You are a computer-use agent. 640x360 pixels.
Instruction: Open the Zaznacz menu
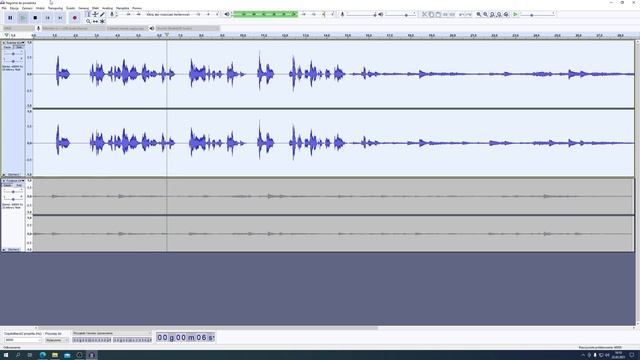(x=27, y=8)
